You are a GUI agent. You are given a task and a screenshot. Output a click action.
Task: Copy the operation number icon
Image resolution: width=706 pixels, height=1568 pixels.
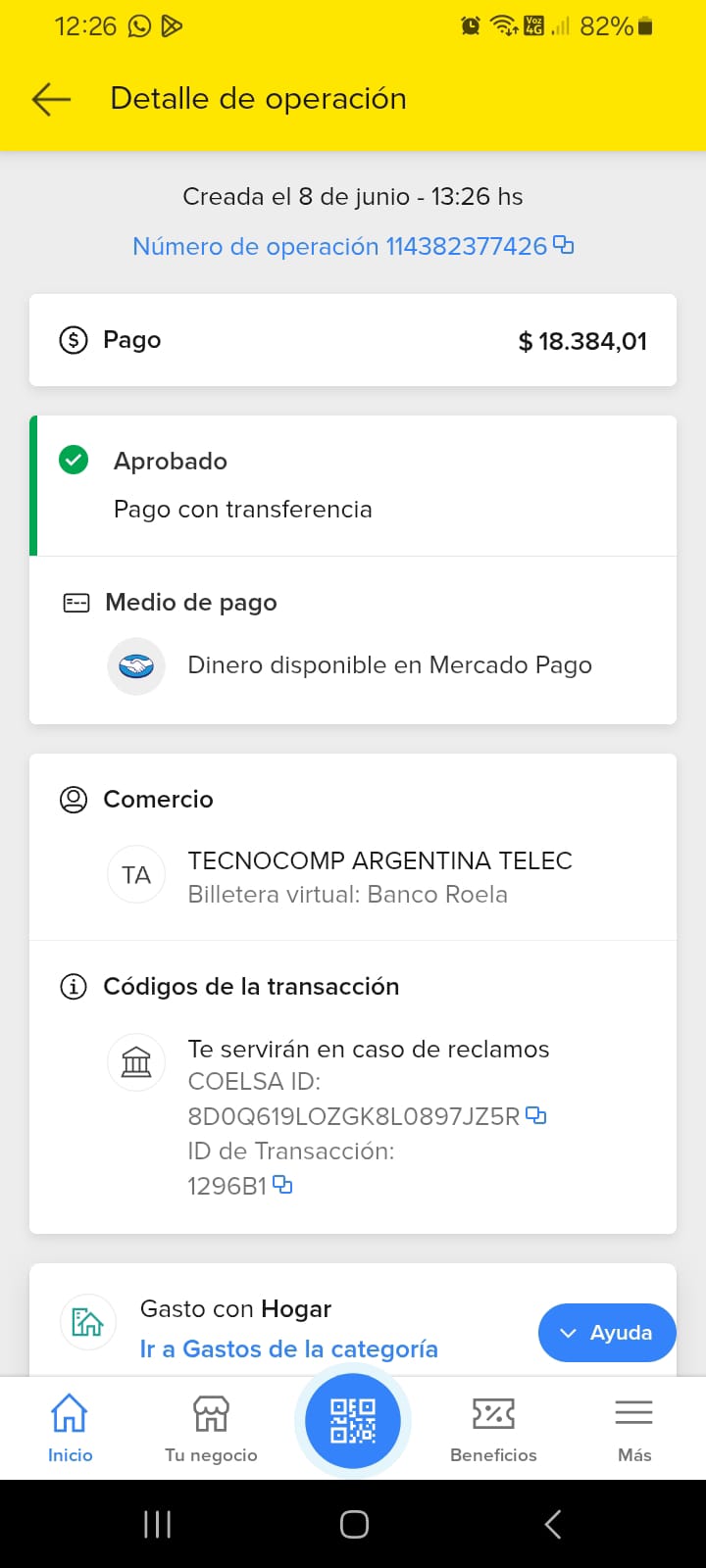point(564,245)
